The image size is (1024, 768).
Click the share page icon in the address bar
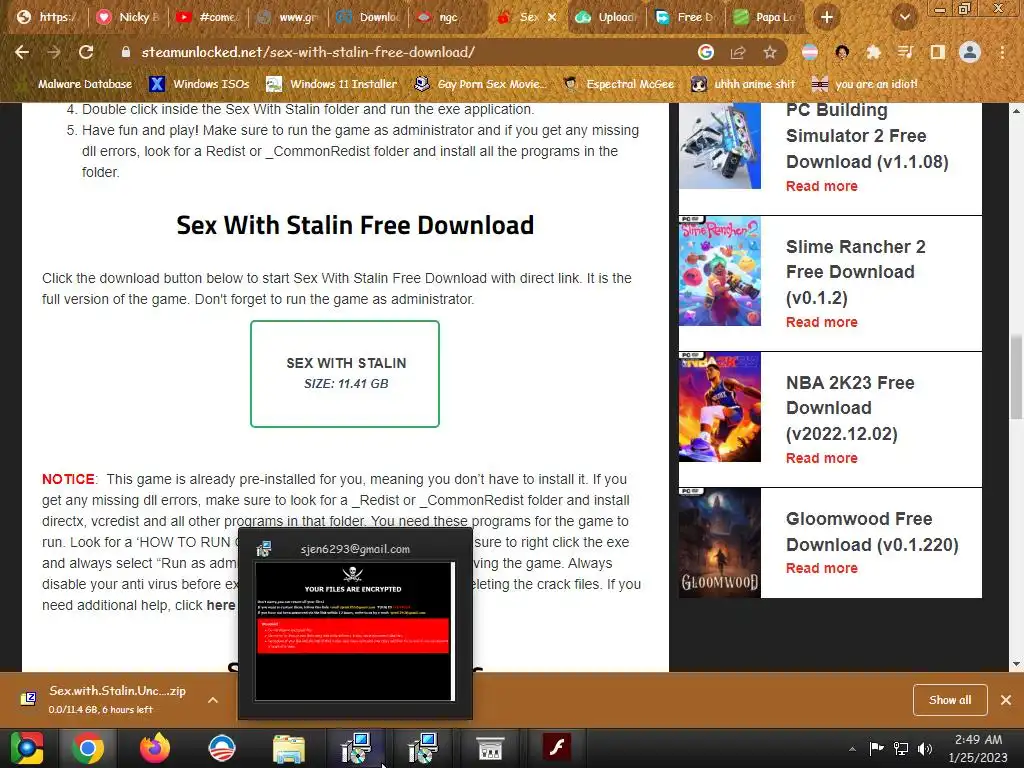pyautogui.click(x=738, y=52)
